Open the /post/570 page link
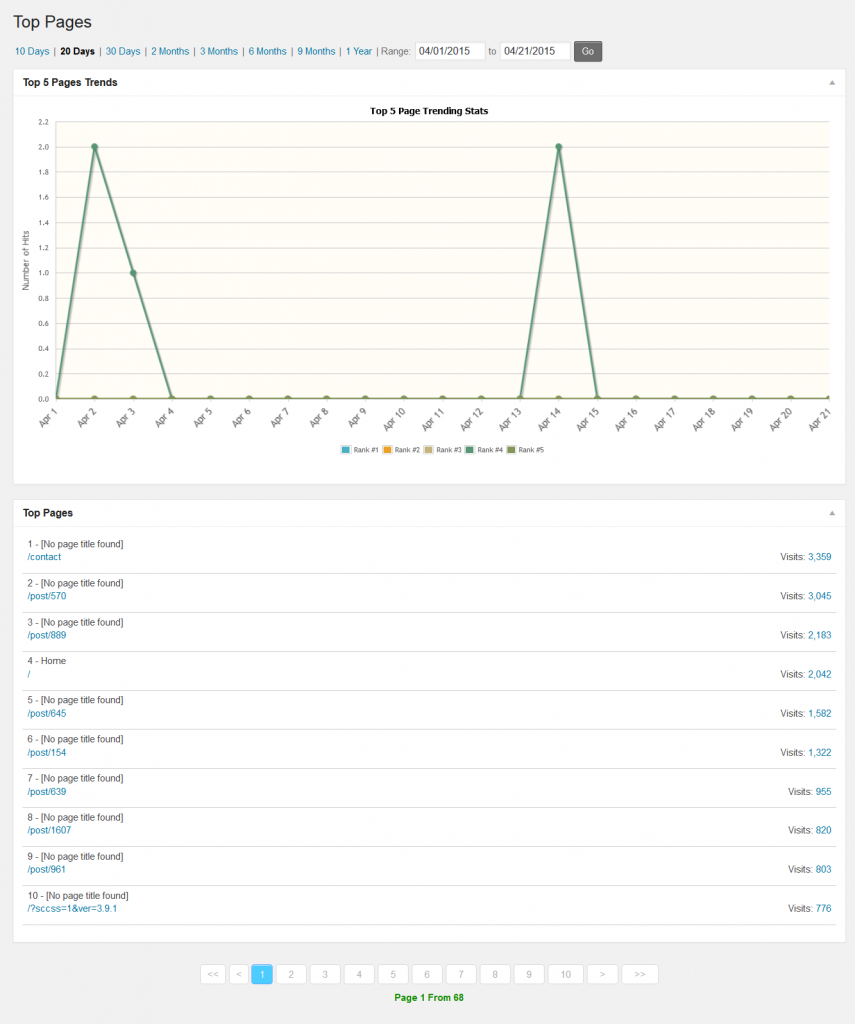This screenshot has height=1024, width=855. (x=47, y=596)
